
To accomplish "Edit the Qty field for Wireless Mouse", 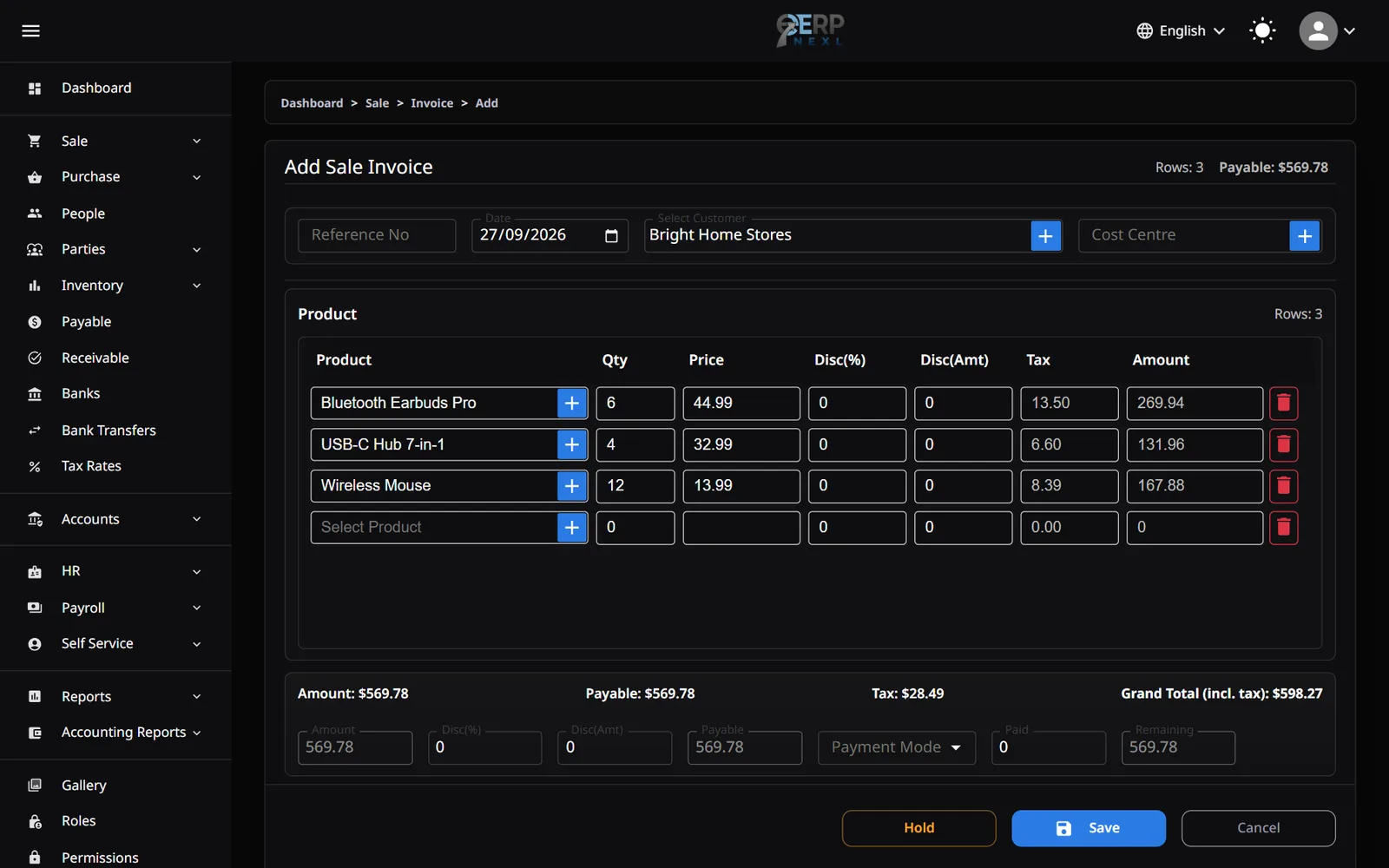I will pos(635,486).
